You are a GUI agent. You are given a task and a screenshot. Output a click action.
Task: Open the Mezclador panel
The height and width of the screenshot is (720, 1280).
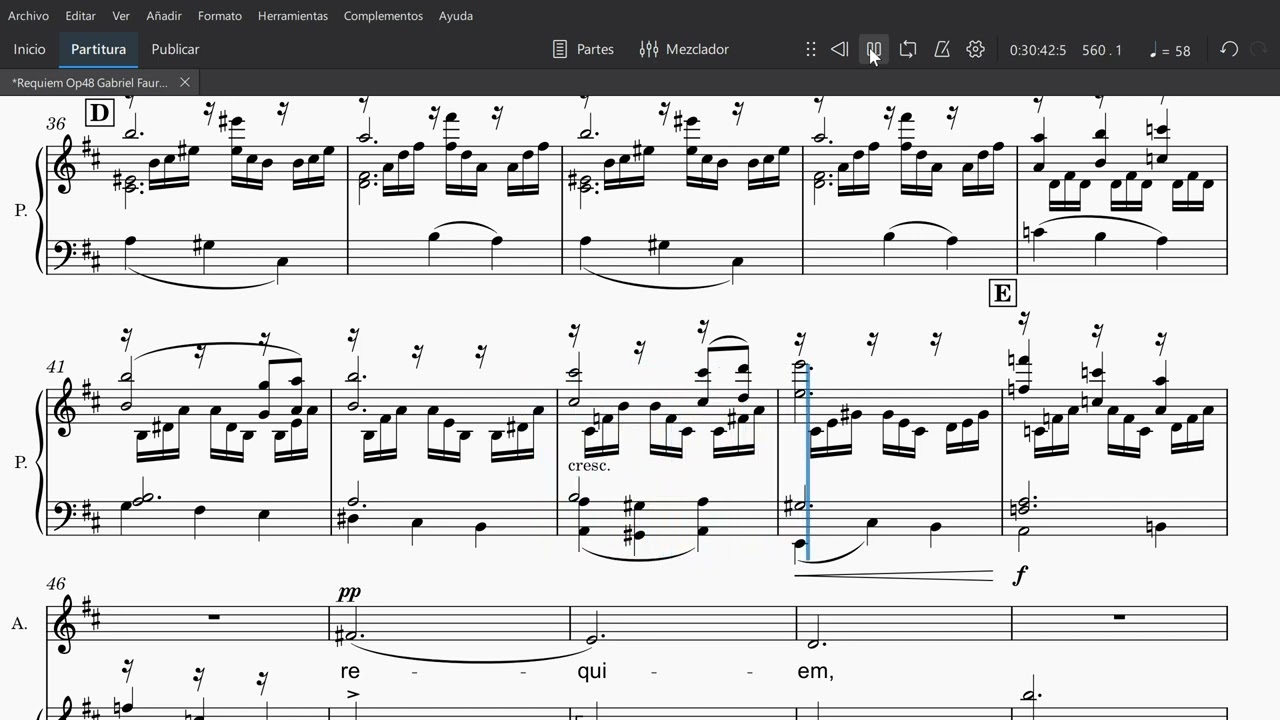pos(684,49)
